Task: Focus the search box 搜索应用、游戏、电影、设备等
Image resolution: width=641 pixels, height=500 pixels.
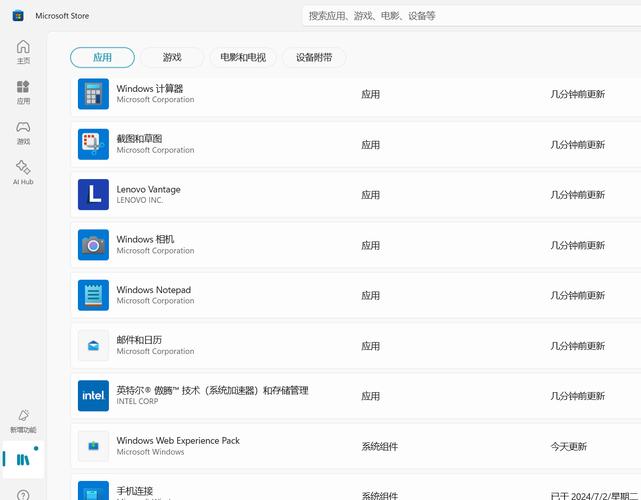Action: tap(471, 16)
